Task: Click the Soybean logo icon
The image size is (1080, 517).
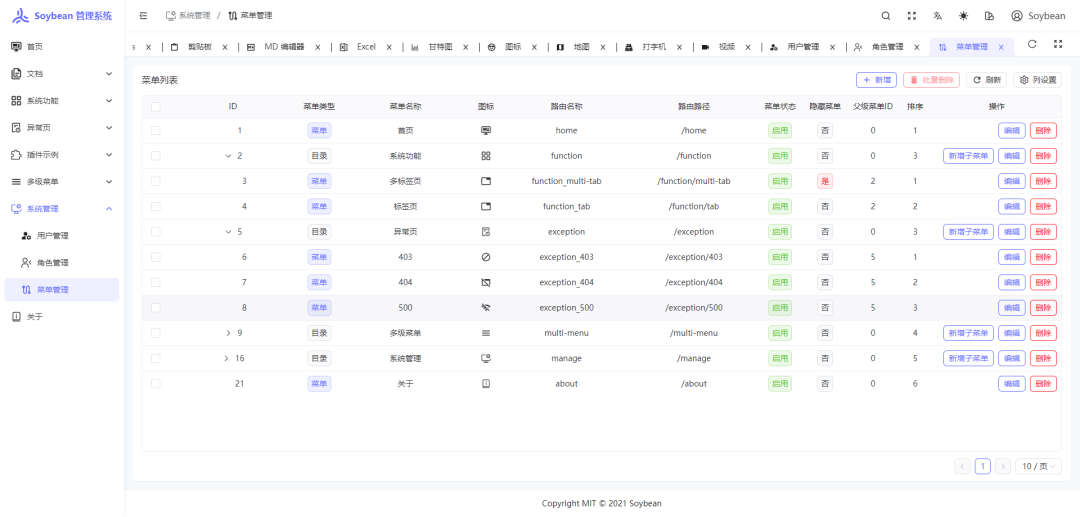Action: coord(20,16)
